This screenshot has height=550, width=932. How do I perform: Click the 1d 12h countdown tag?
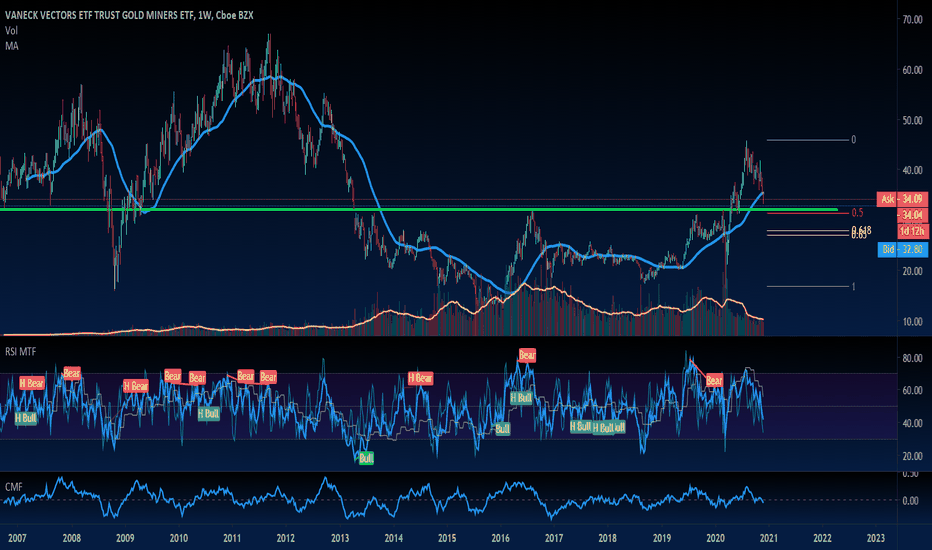tap(912, 231)
